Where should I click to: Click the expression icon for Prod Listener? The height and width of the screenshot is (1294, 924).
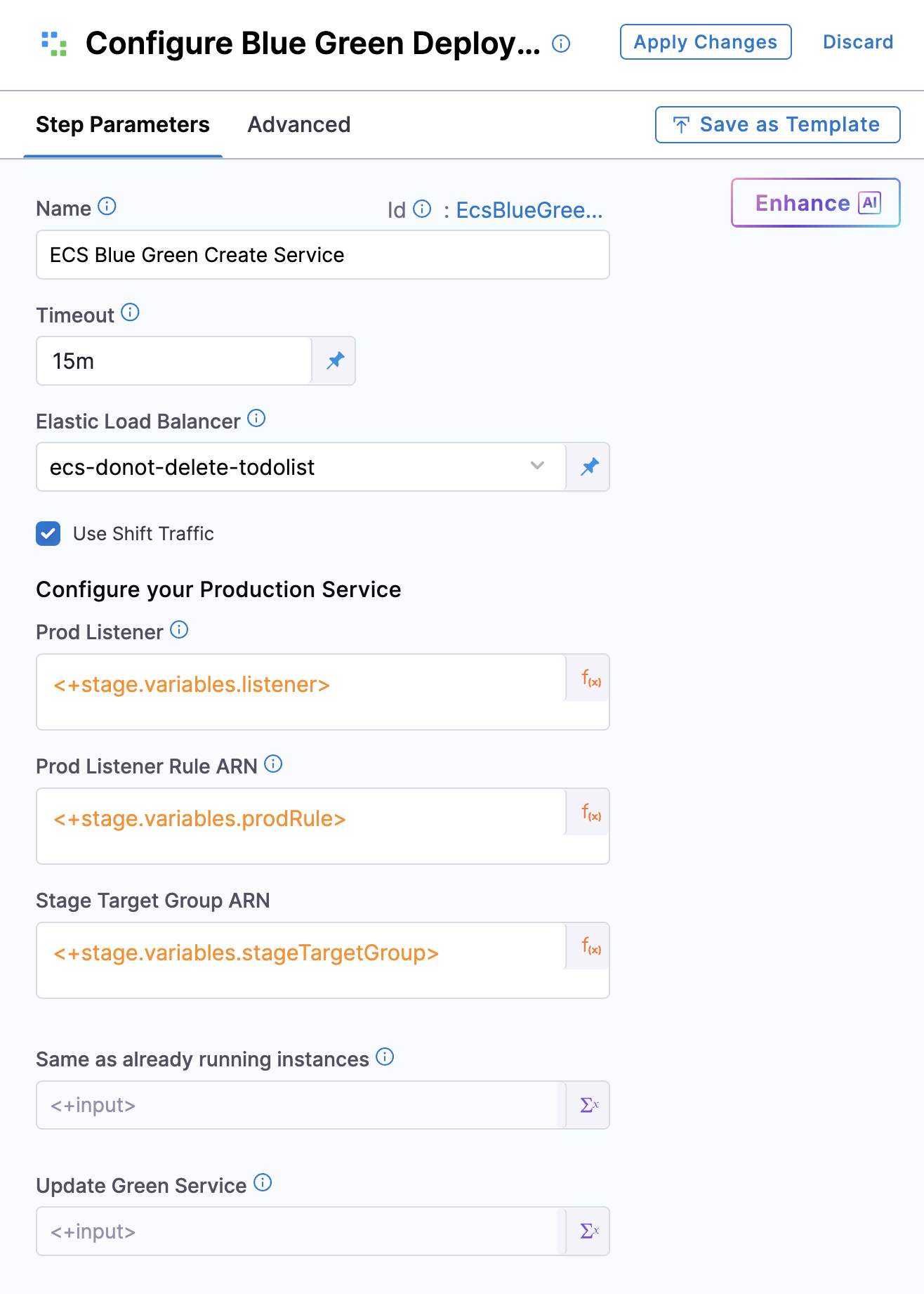590,679
